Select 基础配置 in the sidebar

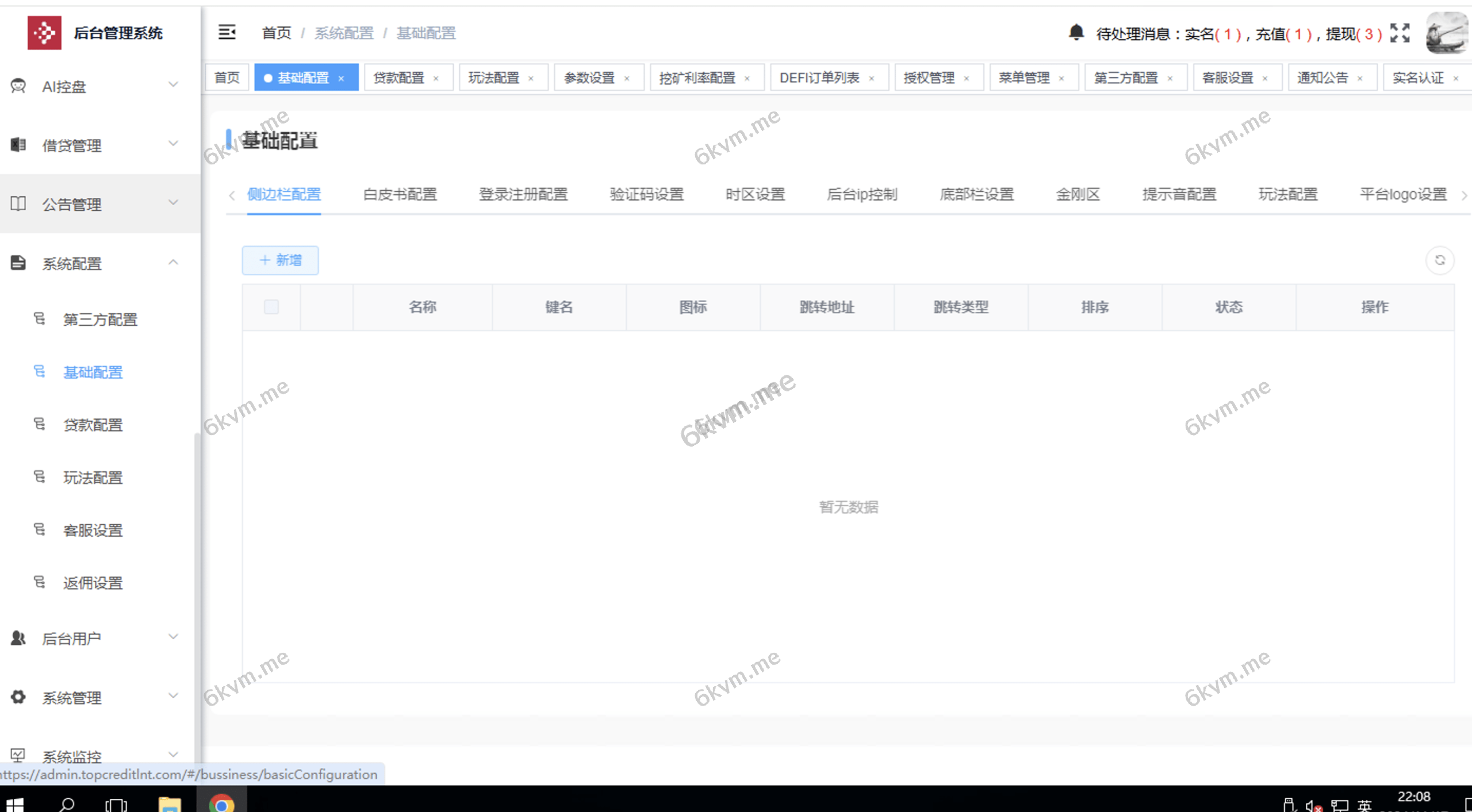(93, 372)
